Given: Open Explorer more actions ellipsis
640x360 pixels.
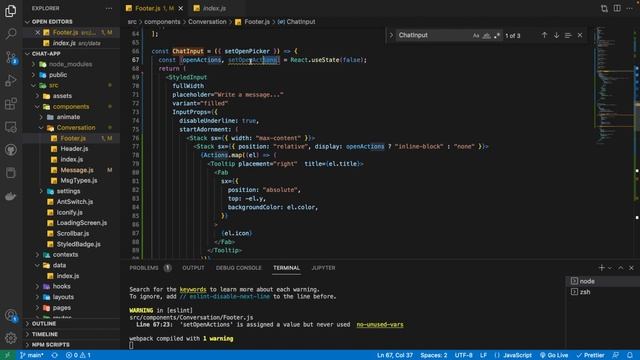Looking at the screenshot, I should [109, 8].
